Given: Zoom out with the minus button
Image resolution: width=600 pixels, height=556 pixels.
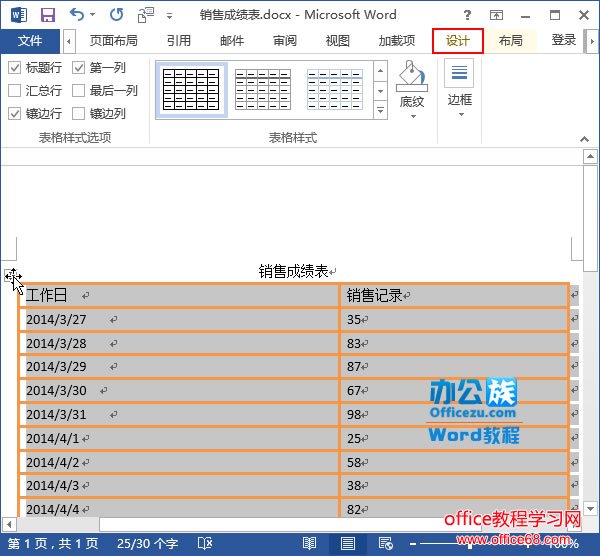Looking at the screenshot, I should point(412,543).
